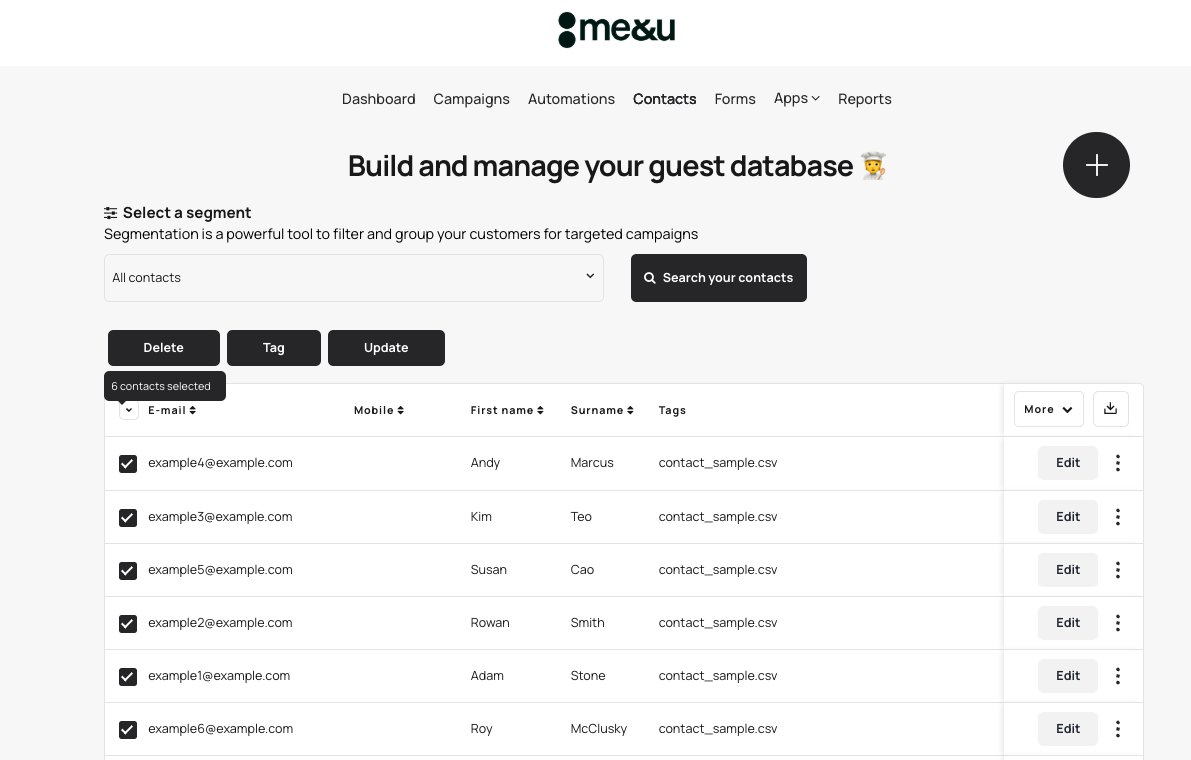Uncheck the checkbox for example2@example.com
1191x760 pixels.
coord(128,623)
